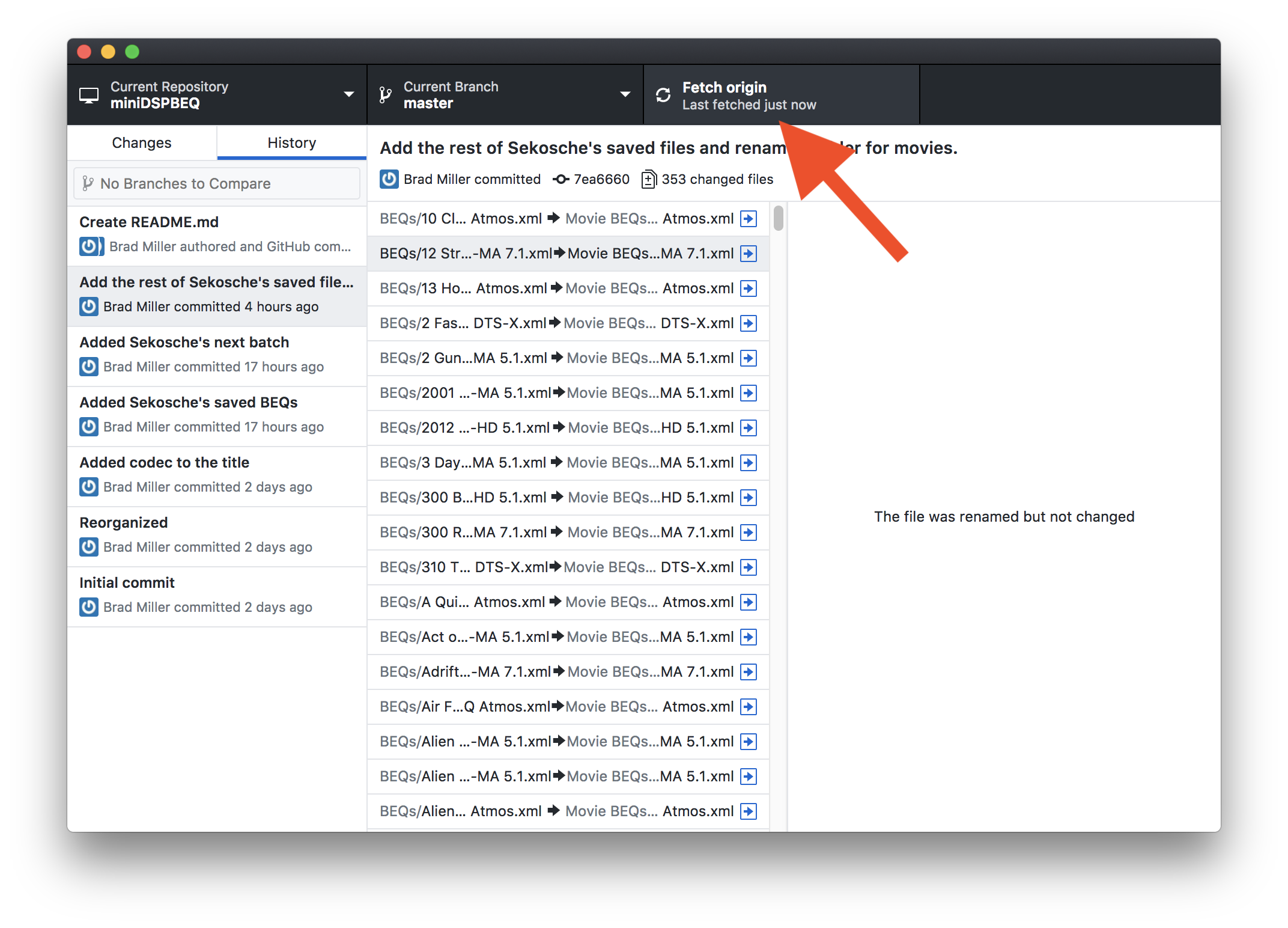The image size is (1288, 928).
Task: Click miniDSPBEQ repository name
Action: coord(155,103)
